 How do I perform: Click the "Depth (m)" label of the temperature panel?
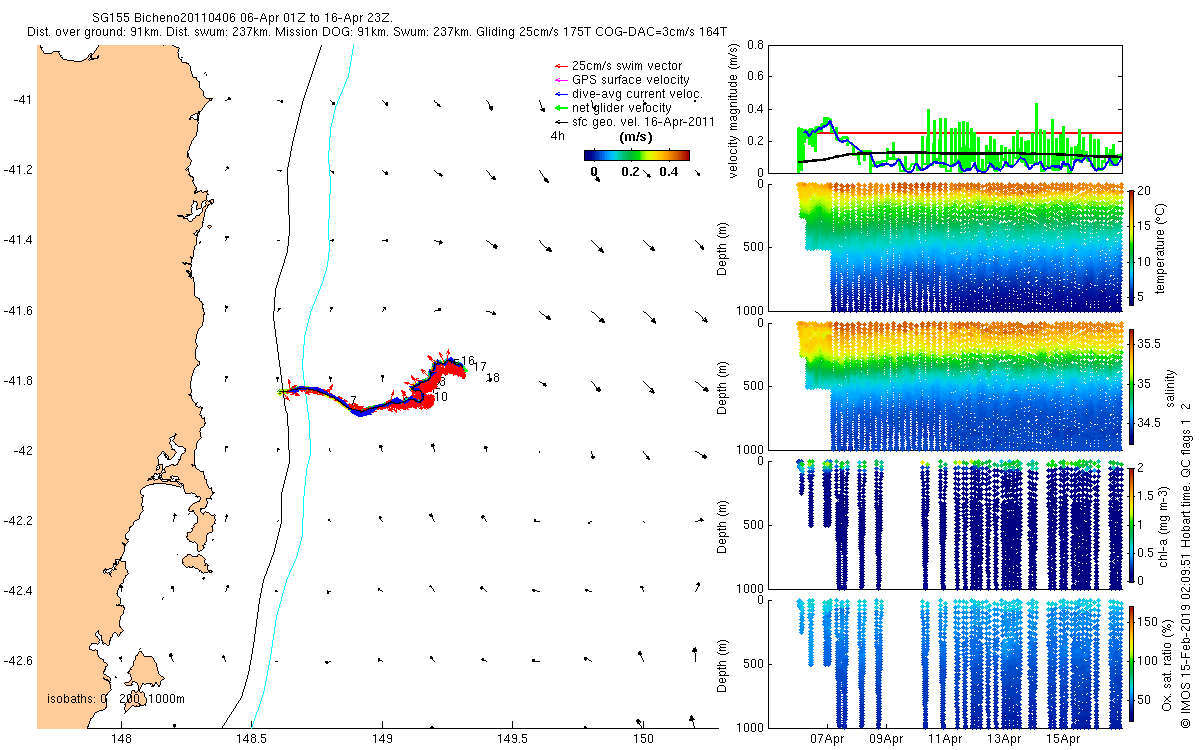coord(723,249)
